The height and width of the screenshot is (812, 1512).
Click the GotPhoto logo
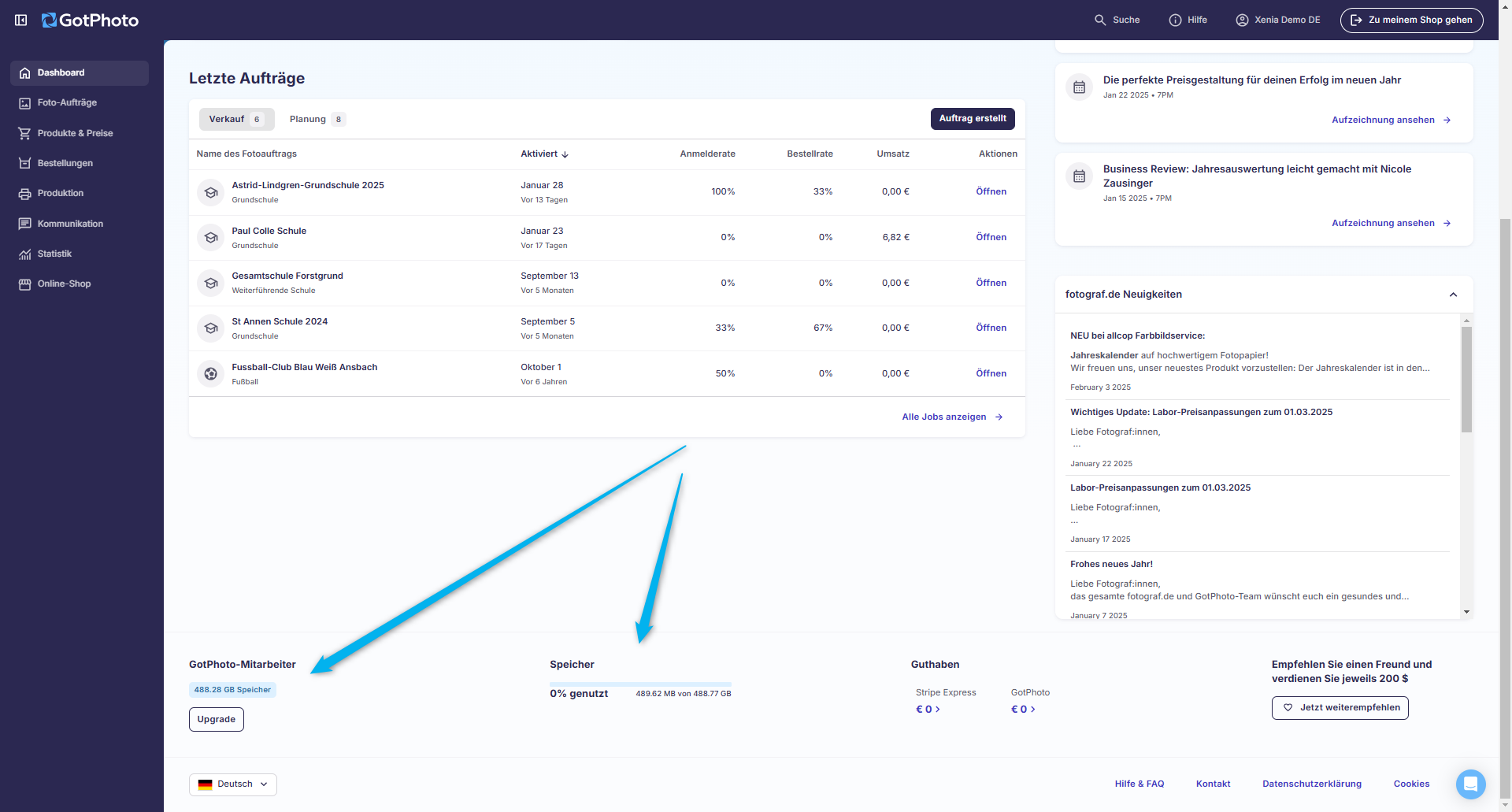[91, 20]
